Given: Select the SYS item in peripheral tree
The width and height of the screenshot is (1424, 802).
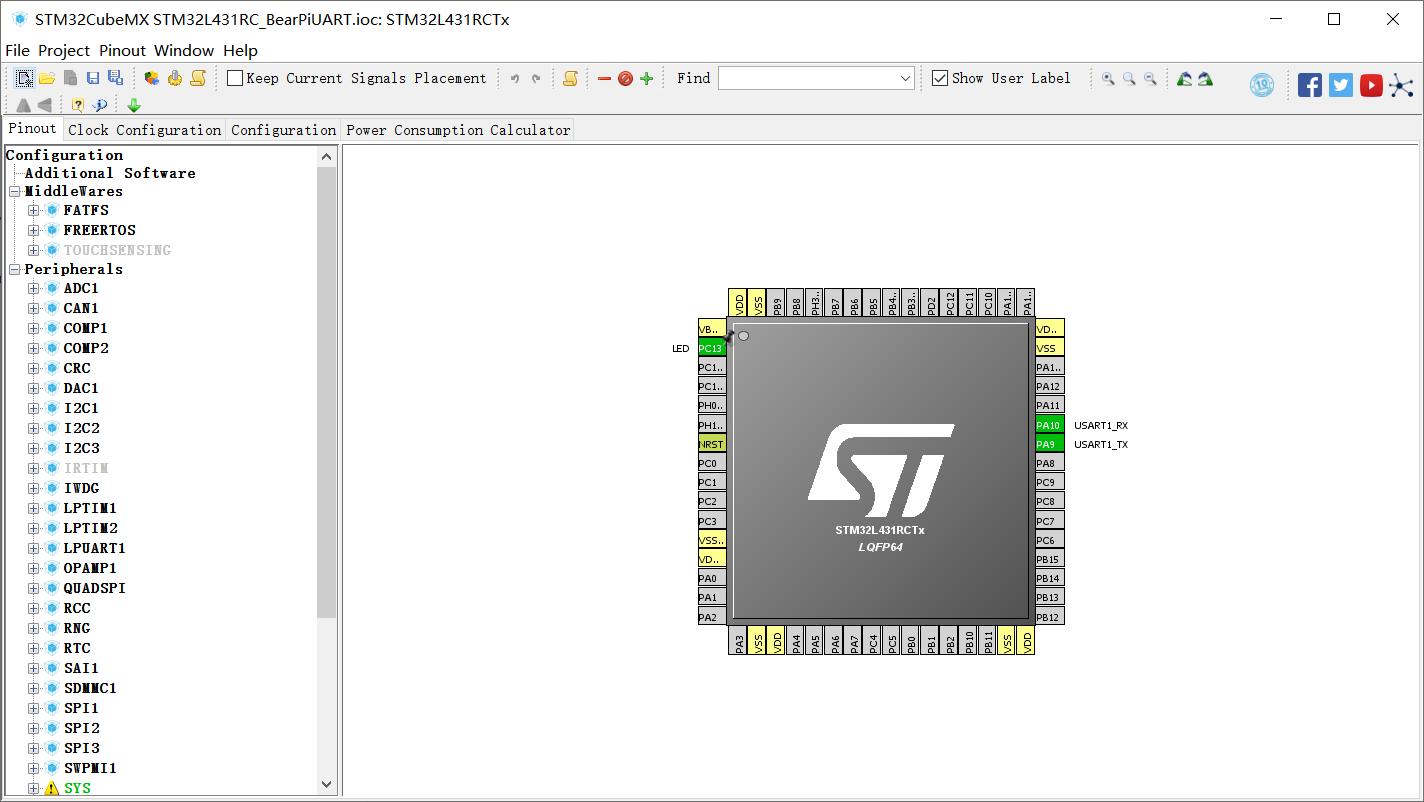Looking at the screenshot, I should 77,788.
